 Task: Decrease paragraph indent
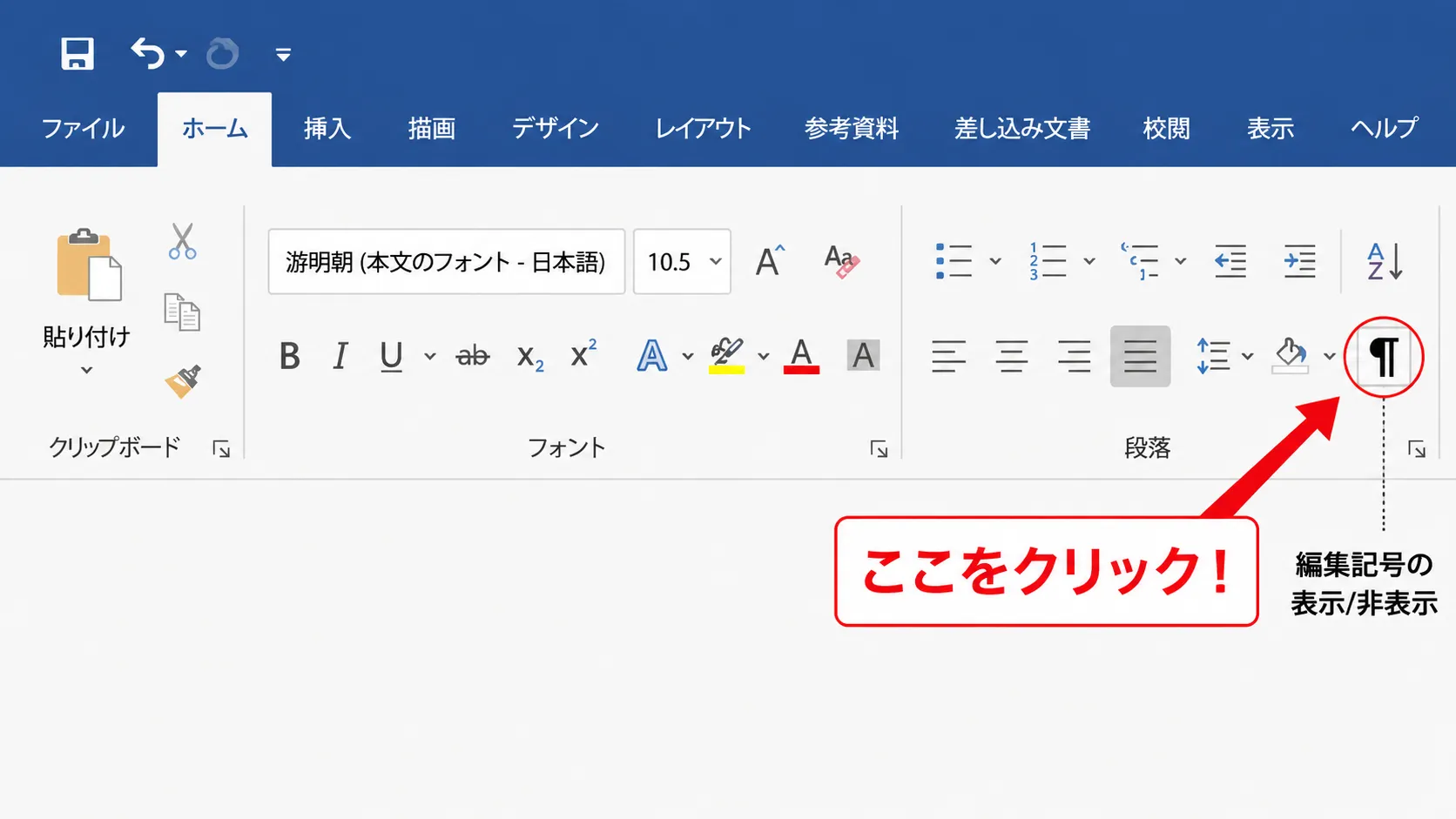pyautogui.click(x=1230, y=261)
